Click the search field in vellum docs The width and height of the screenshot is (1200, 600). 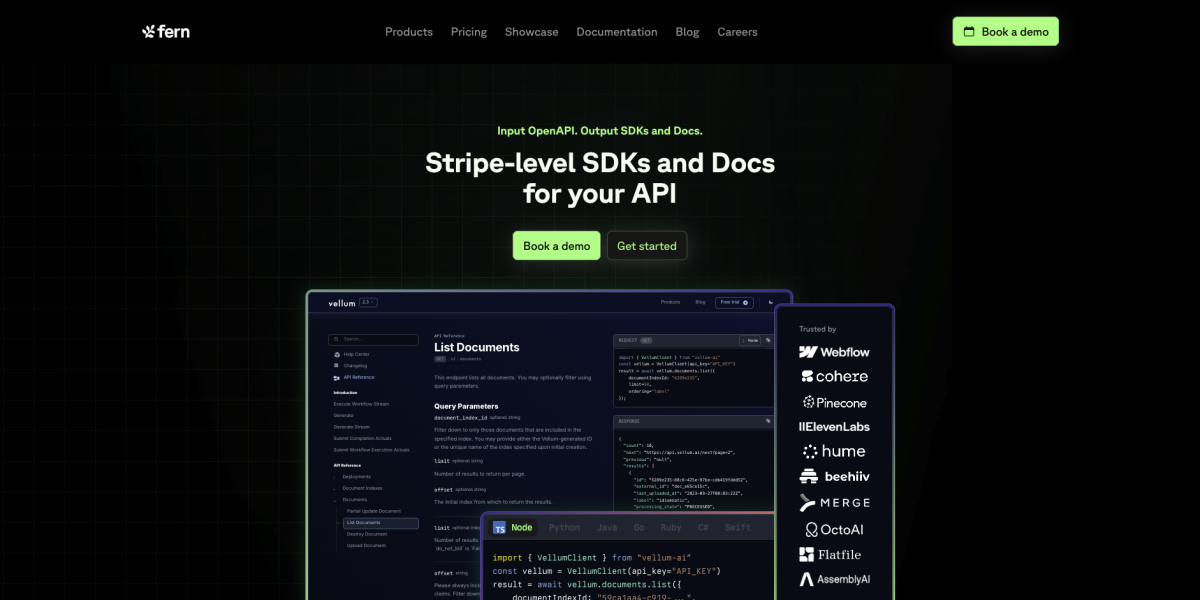click(374, 339)
